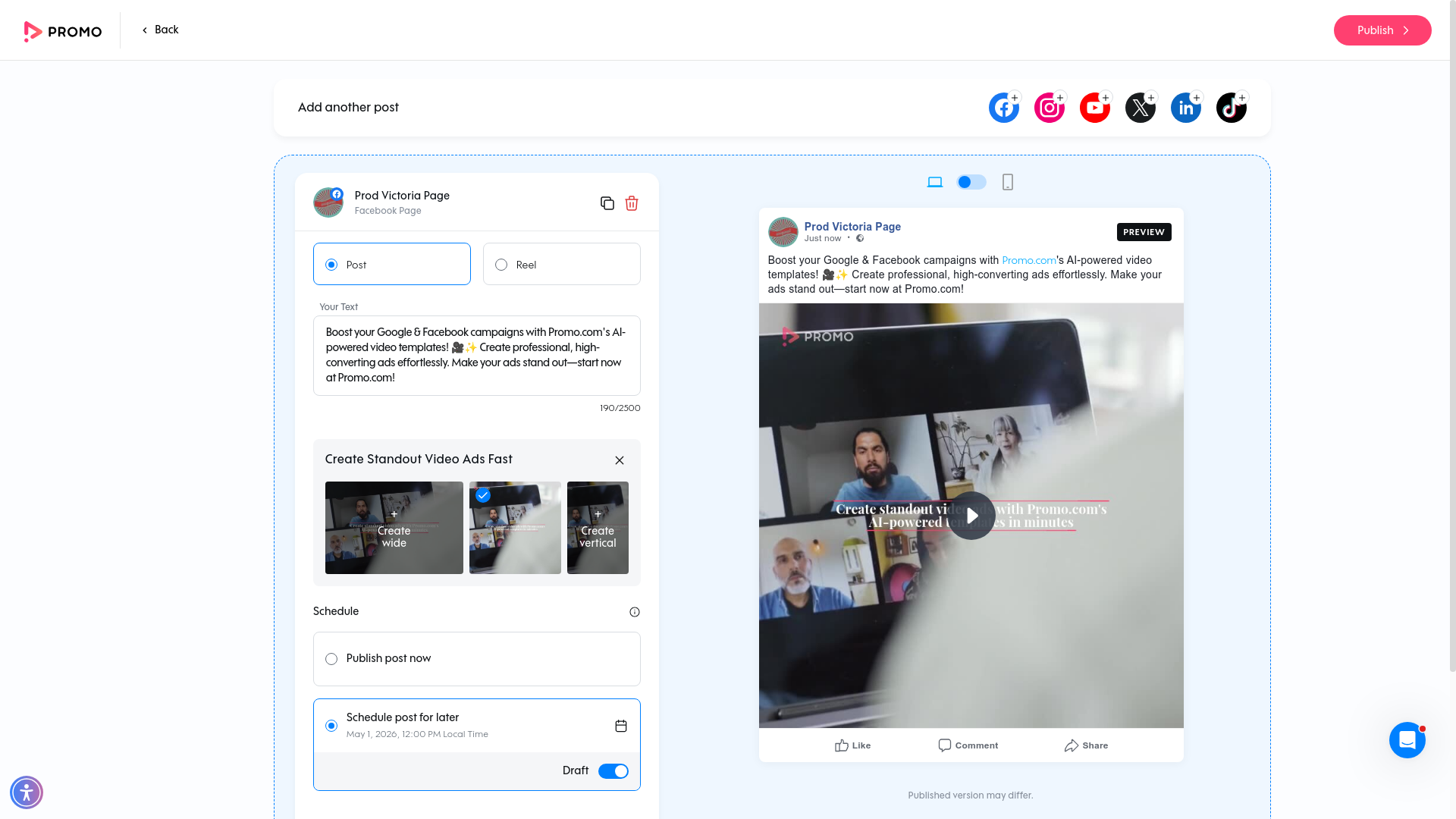This screenshot has height=819, width=1456.
Task: Remove Create Standout Video Ads Fast video
Action: pyautogui.click(x=620, y=460)
